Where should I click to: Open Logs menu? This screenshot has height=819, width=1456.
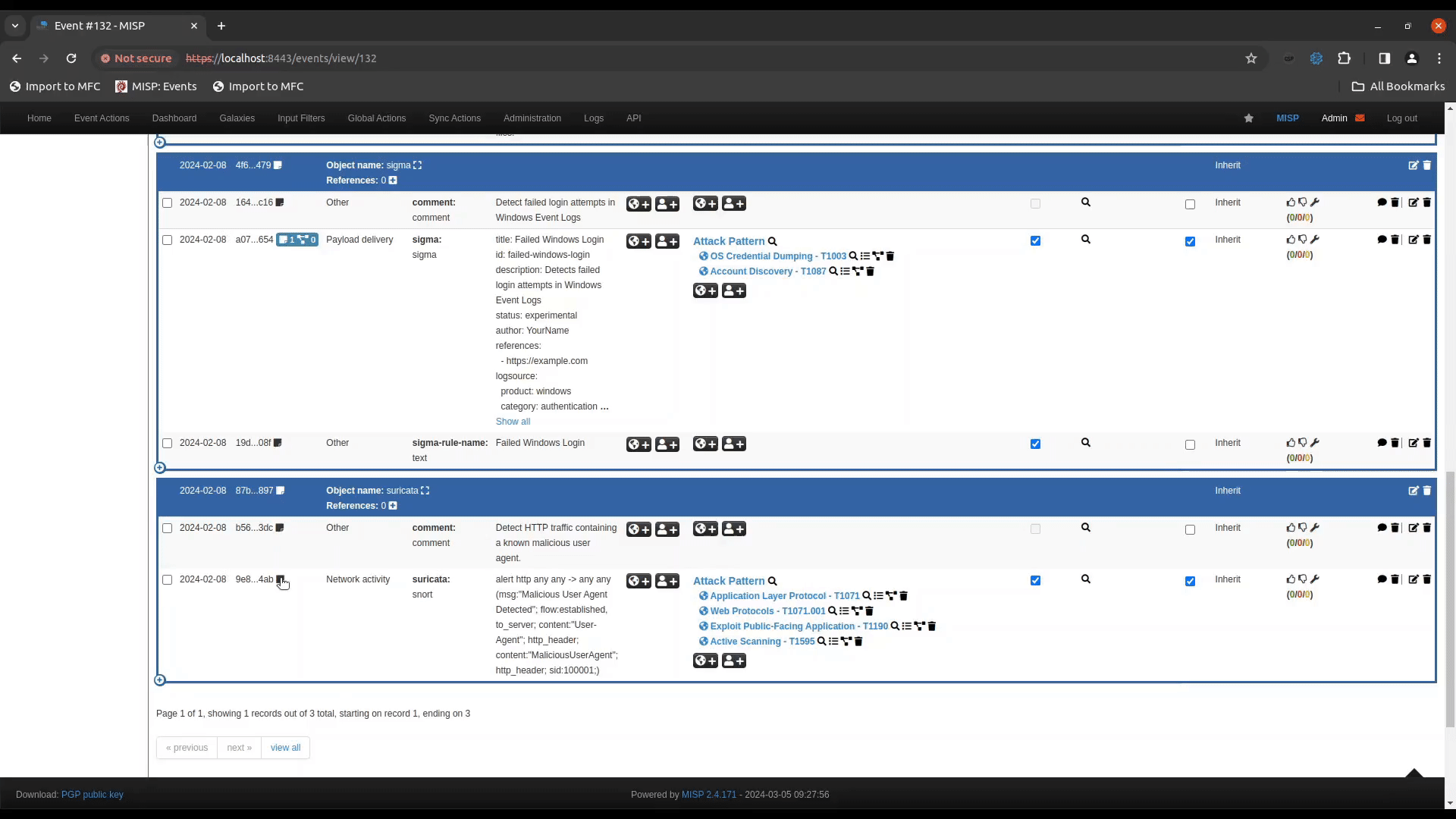[594, 118]
